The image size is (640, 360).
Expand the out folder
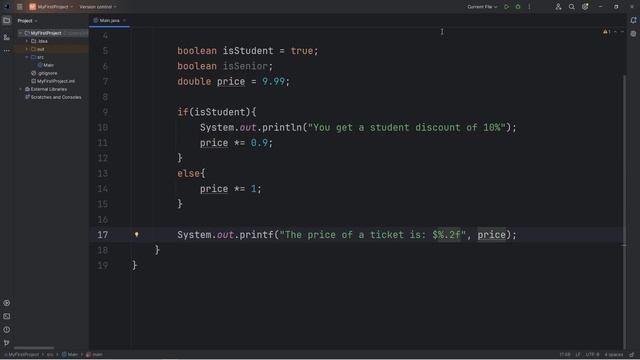pos(27,49)
